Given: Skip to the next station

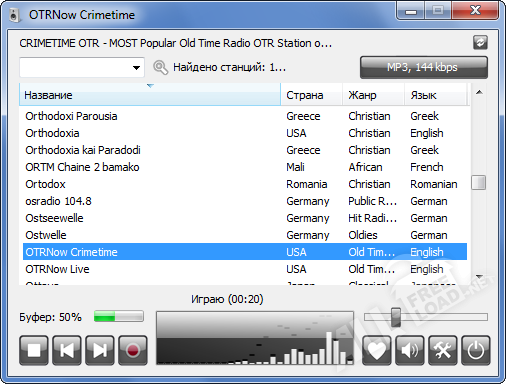Looking at the screenshot, I should (100, 350).
